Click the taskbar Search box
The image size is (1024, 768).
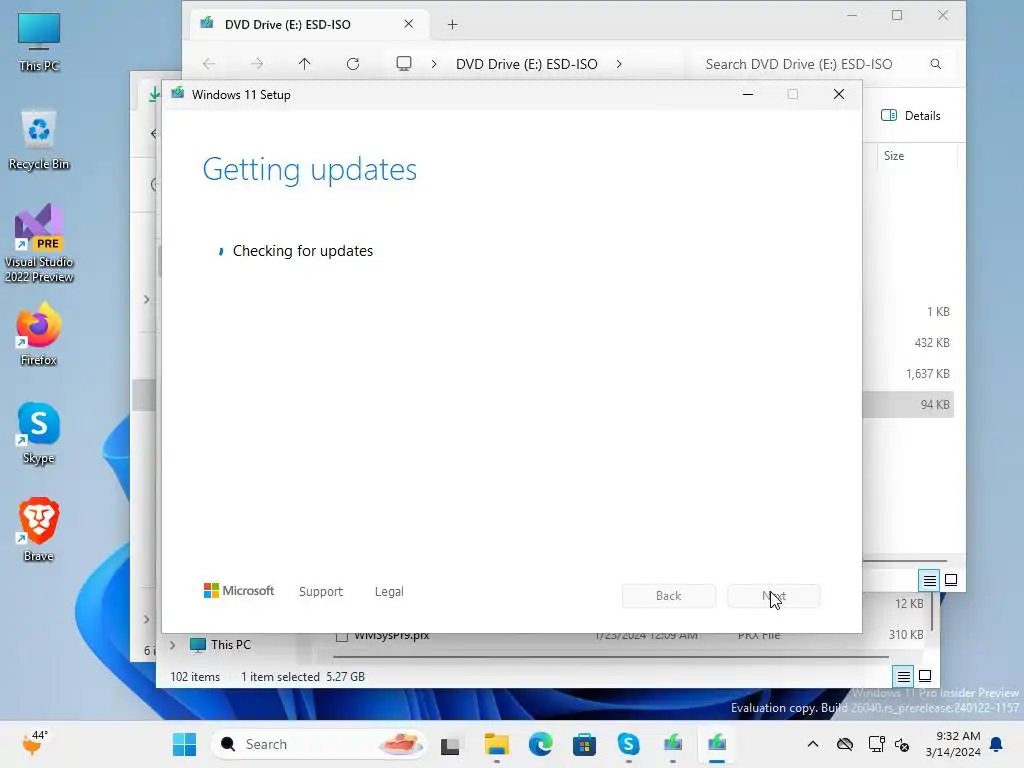coord(320,744)
